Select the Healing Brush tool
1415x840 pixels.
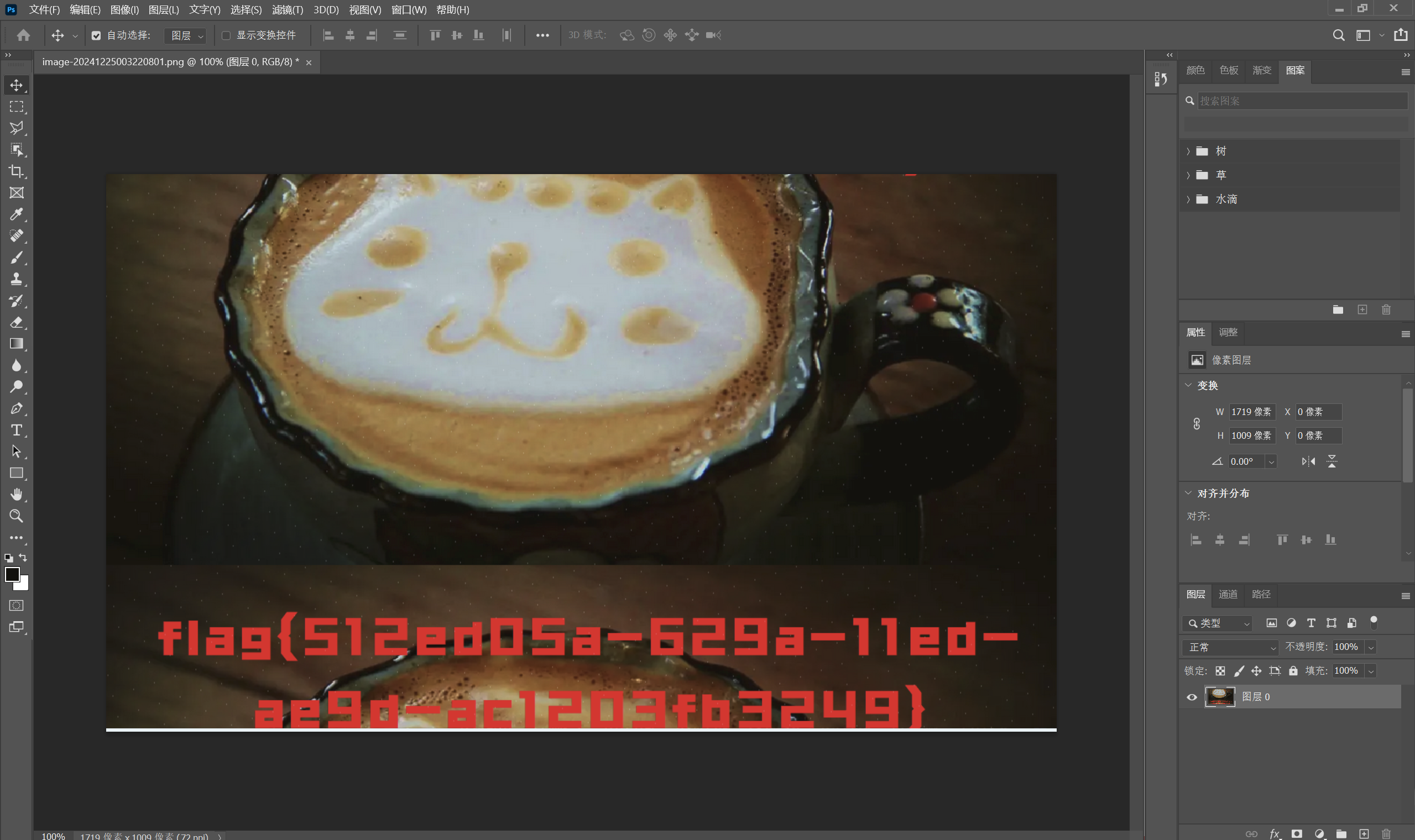point(17,236)
